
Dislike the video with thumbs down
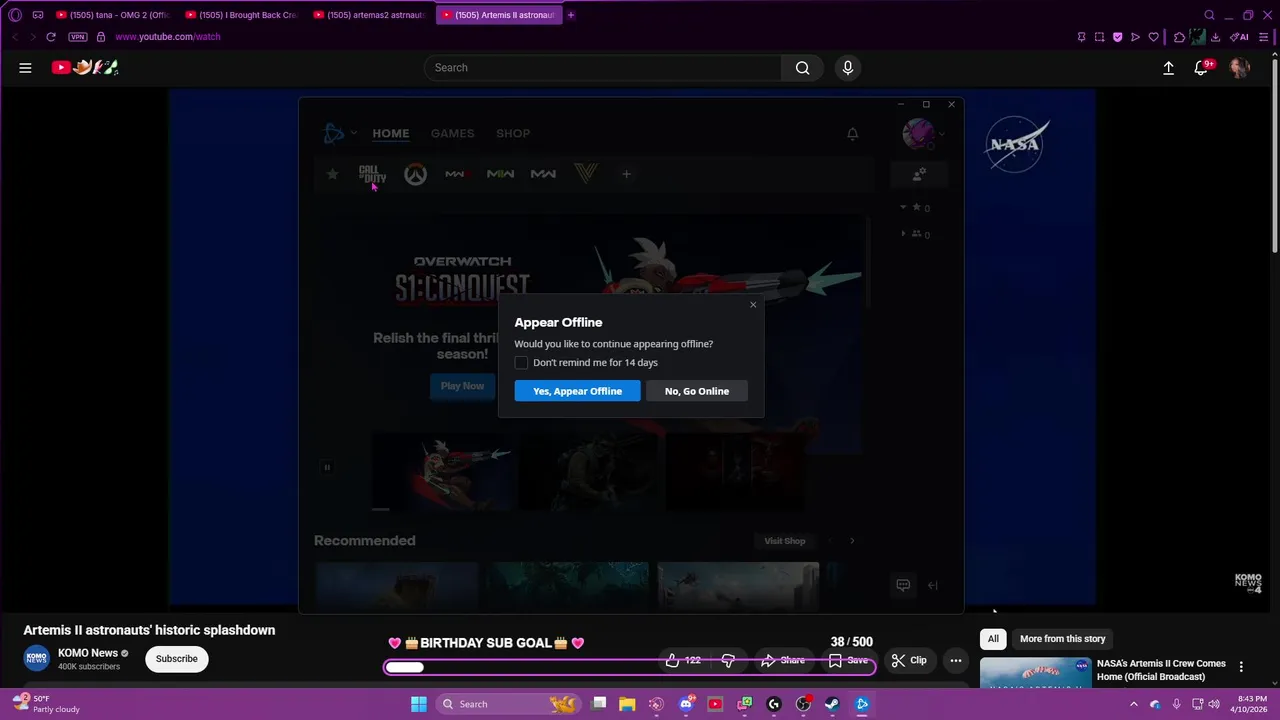point(728,660)
